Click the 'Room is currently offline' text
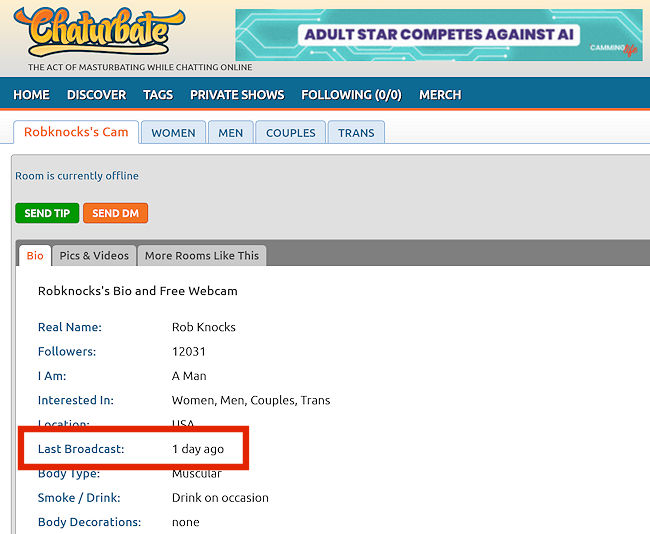The image size is (650, 534). (x=77, y=176)
